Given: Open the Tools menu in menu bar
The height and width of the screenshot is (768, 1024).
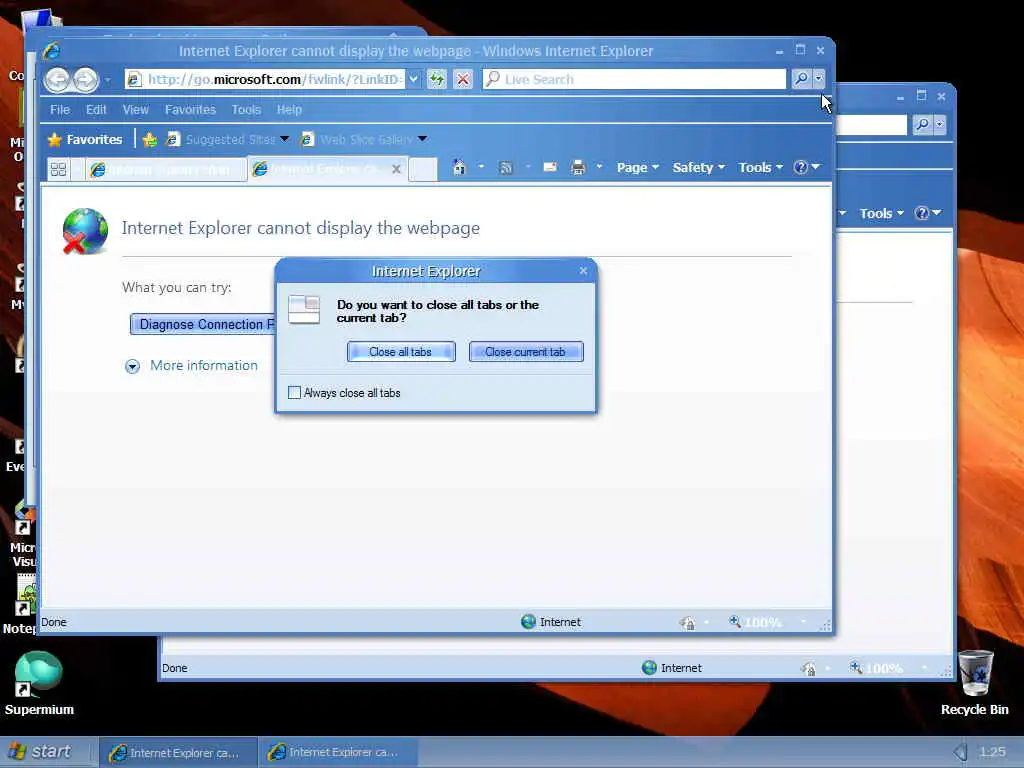Looking at the screenshot, I should pos(246,110).
